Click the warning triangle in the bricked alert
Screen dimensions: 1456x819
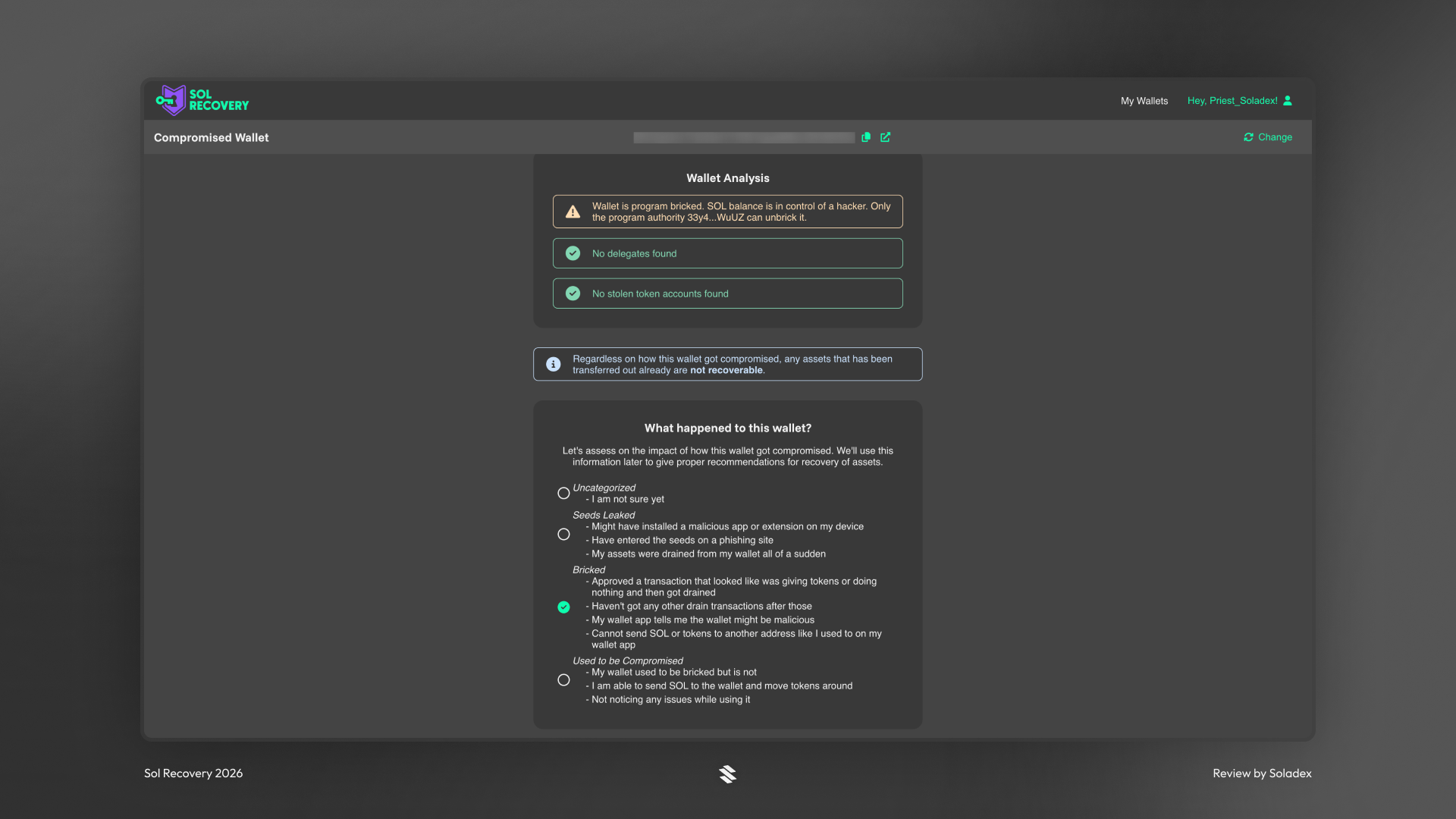573,212
